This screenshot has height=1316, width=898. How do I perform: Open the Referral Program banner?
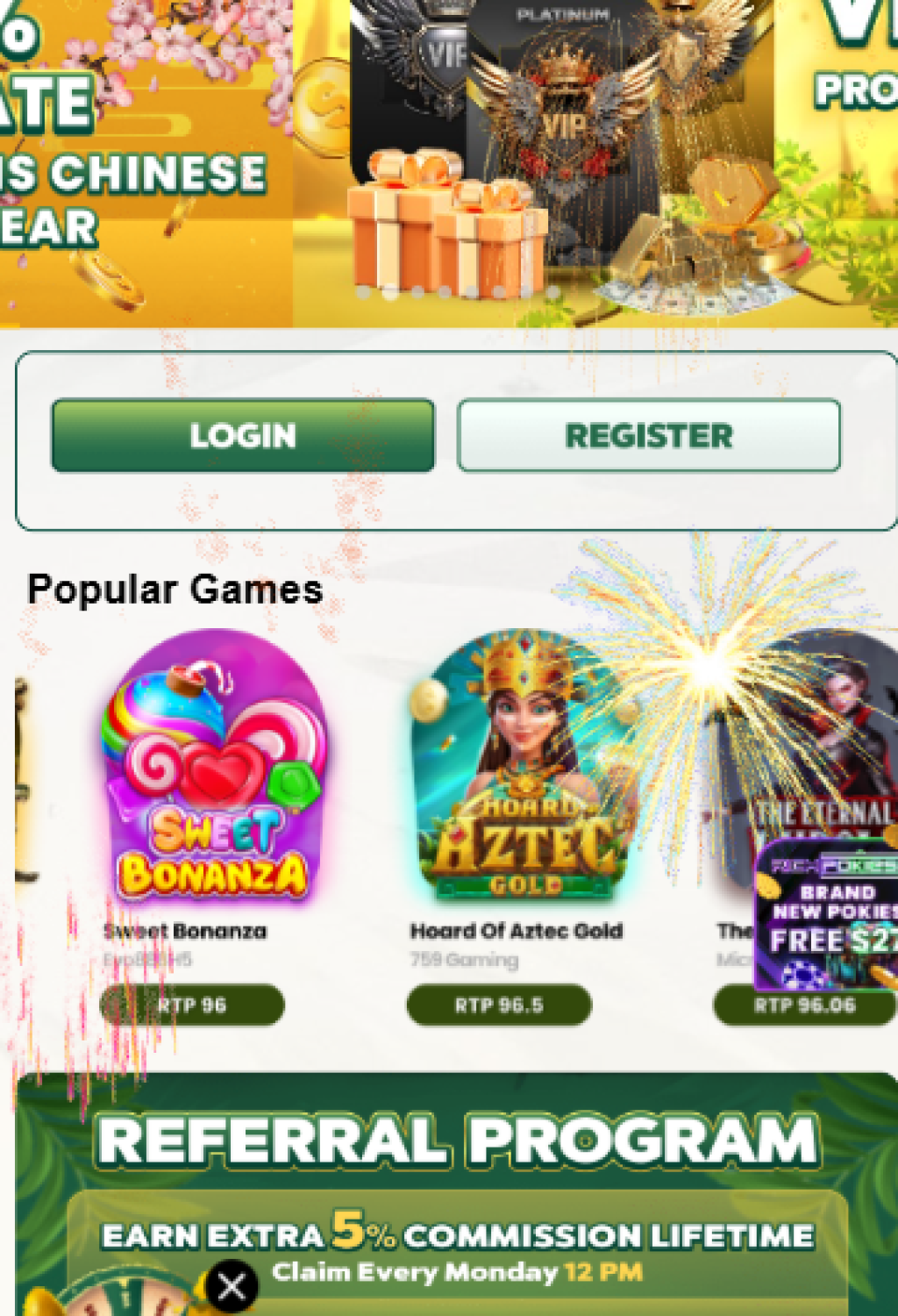point(456,1194)
